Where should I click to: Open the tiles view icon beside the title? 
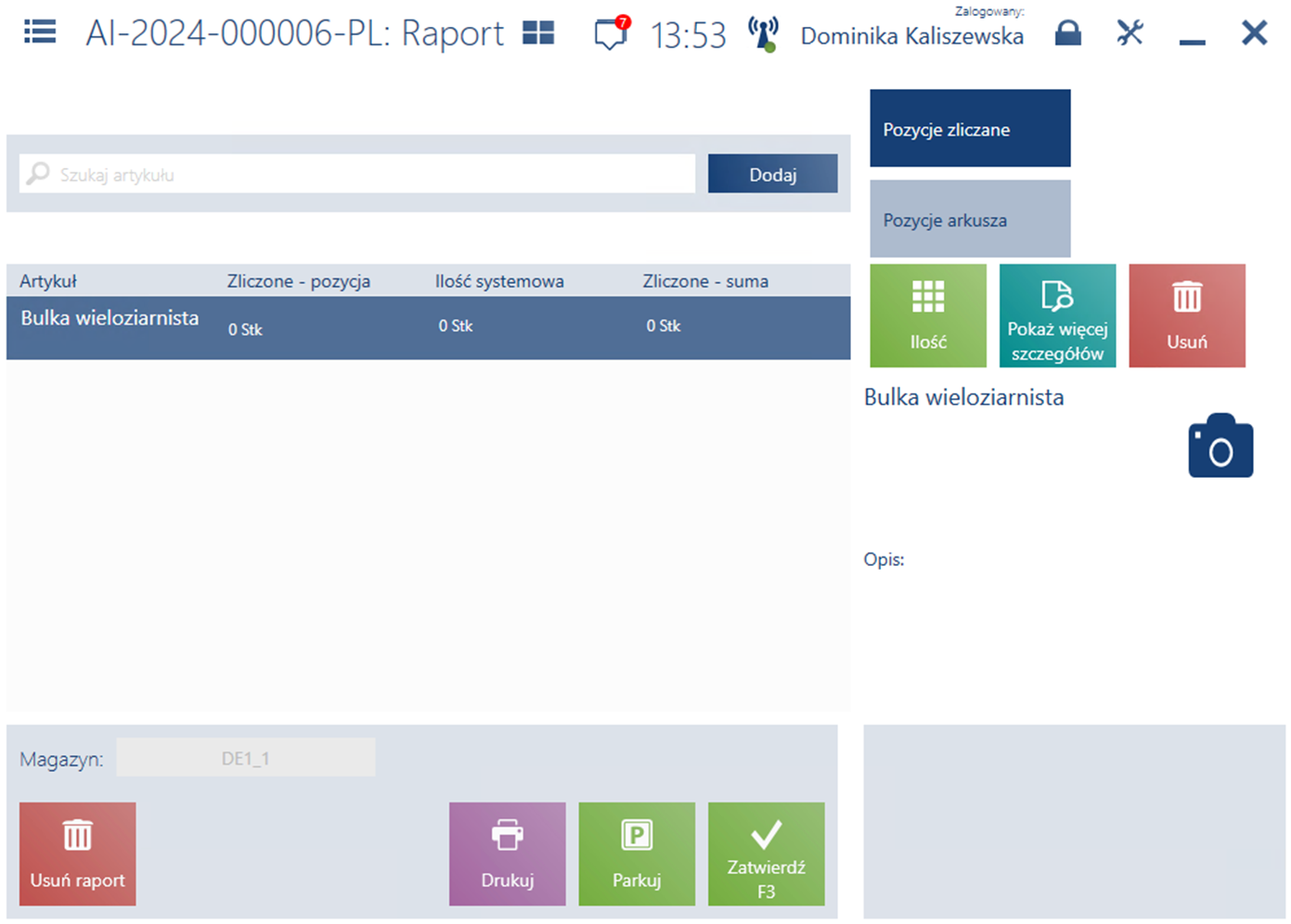tap(538, 33)
